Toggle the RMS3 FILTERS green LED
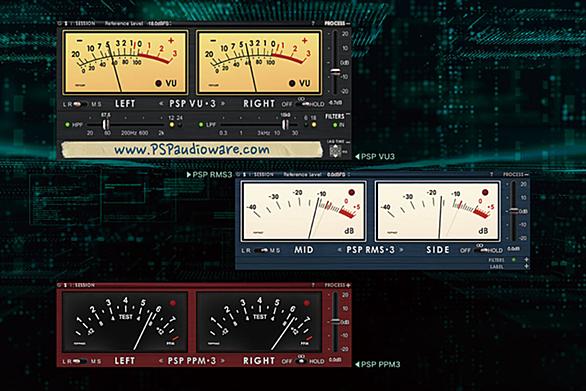This screenshot has width=586, height=391. (513, 259)
